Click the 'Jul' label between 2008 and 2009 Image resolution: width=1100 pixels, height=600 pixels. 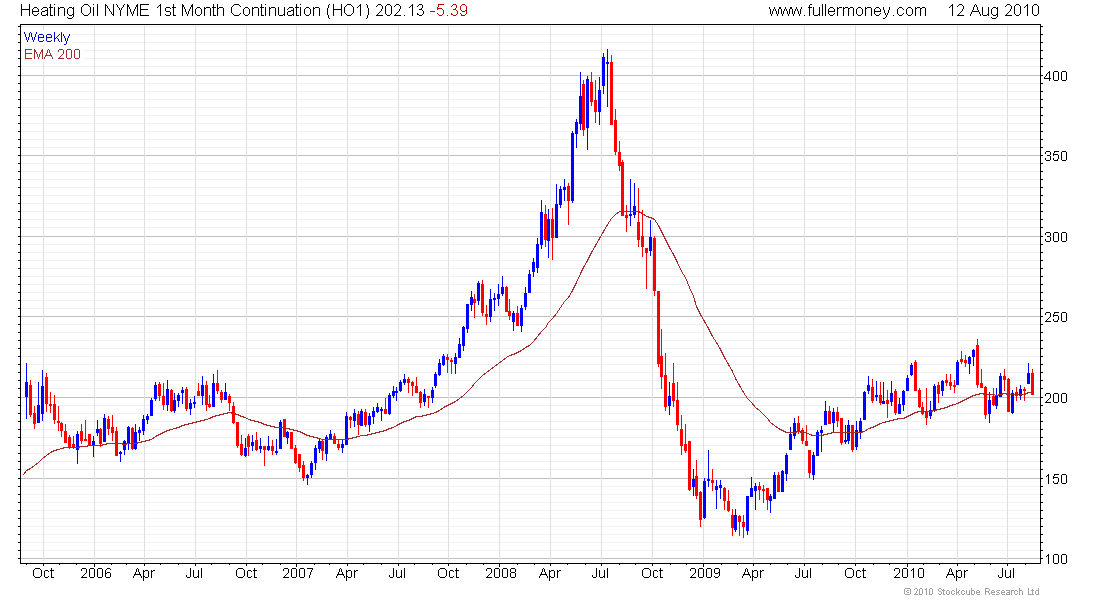(x=601, y=573)
